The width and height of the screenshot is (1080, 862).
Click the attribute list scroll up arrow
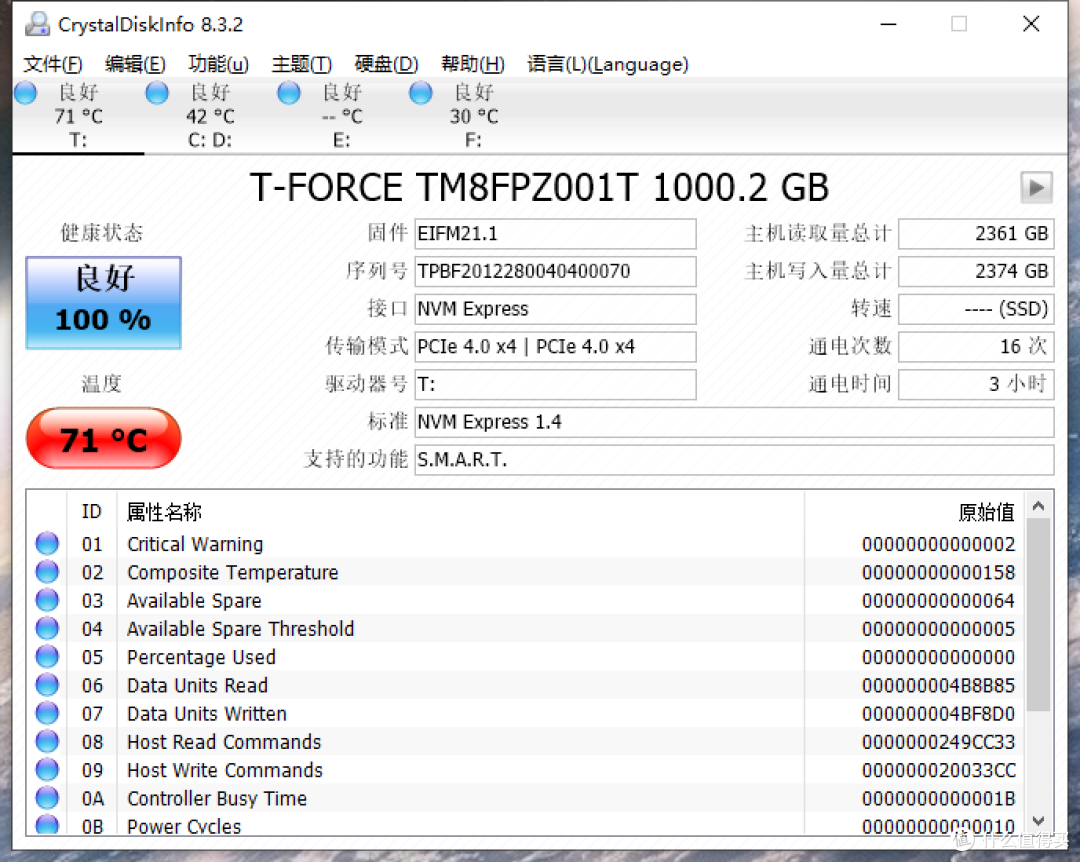click(1038, 506)
